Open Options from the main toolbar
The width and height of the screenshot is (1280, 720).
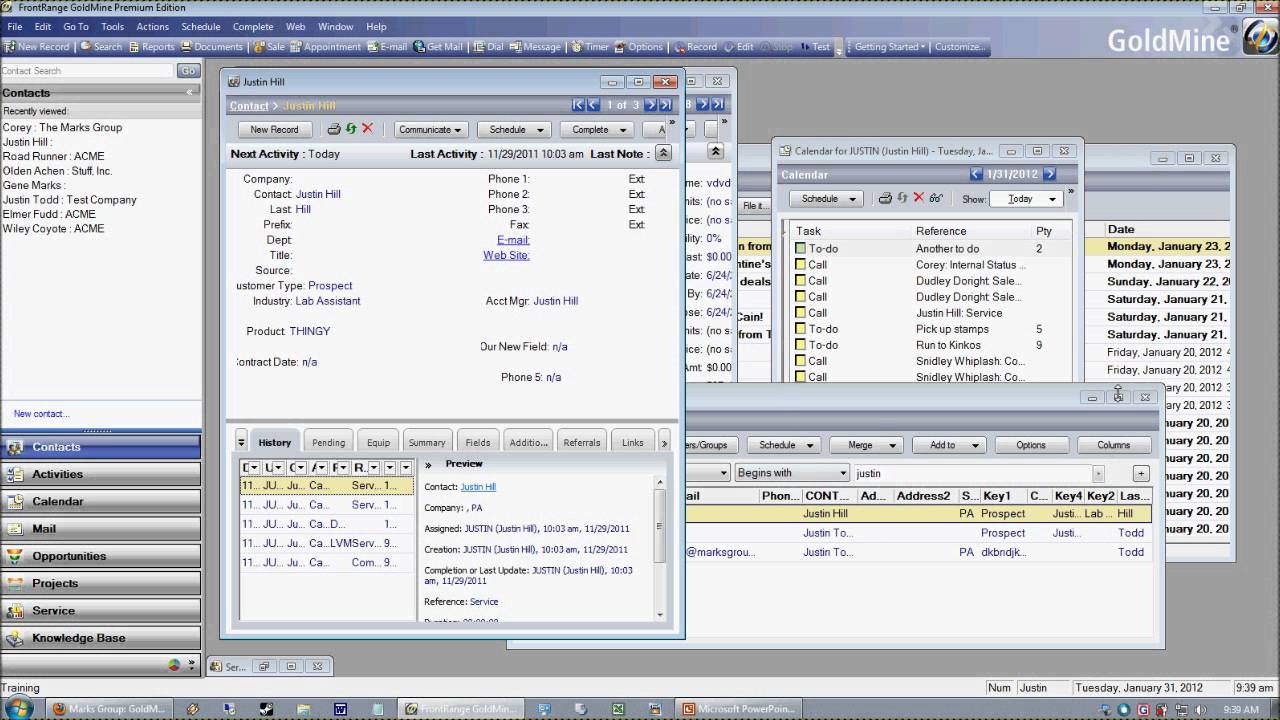point(639,47)
